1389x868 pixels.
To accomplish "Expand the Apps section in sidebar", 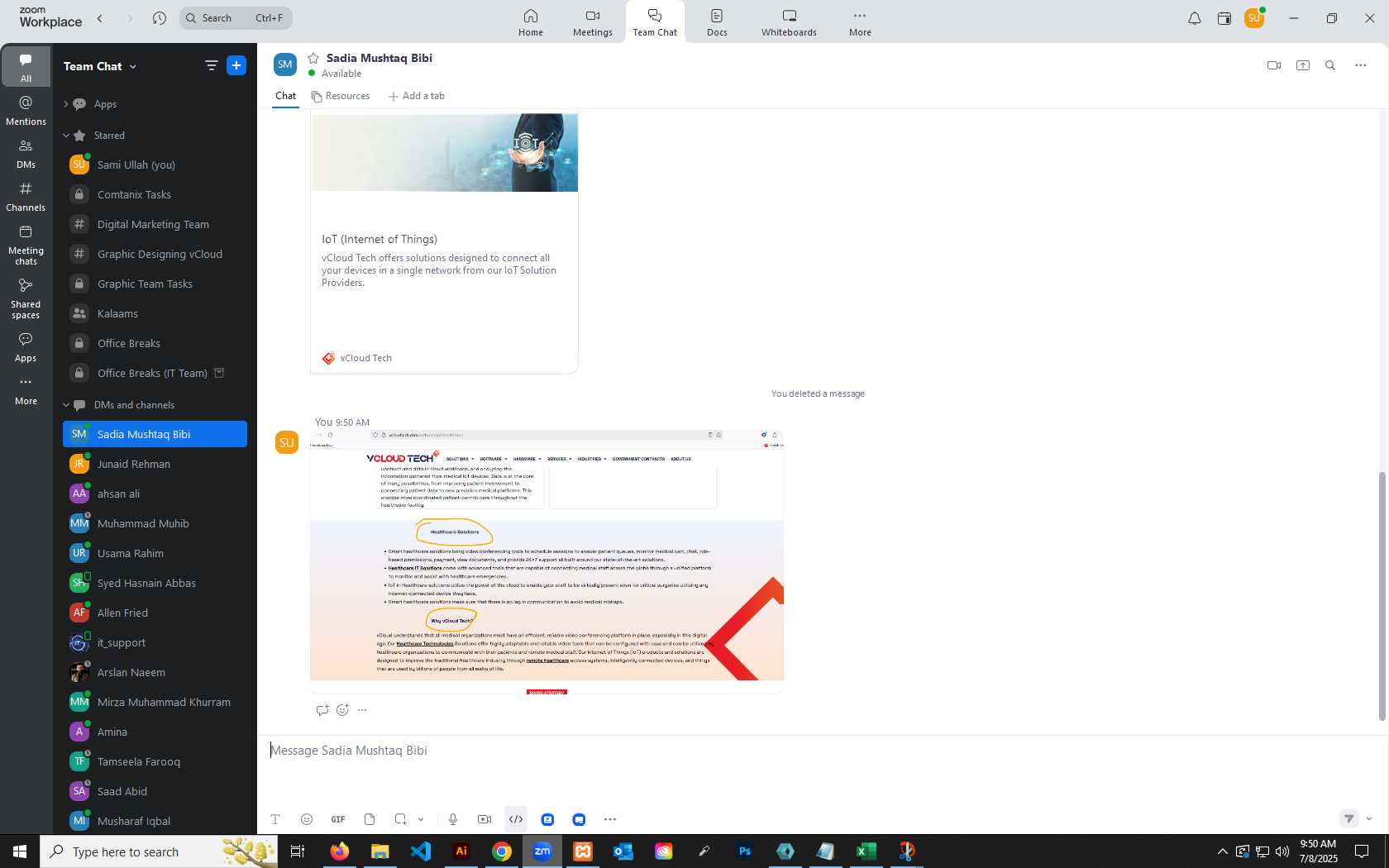I will [x=65, y=104].
